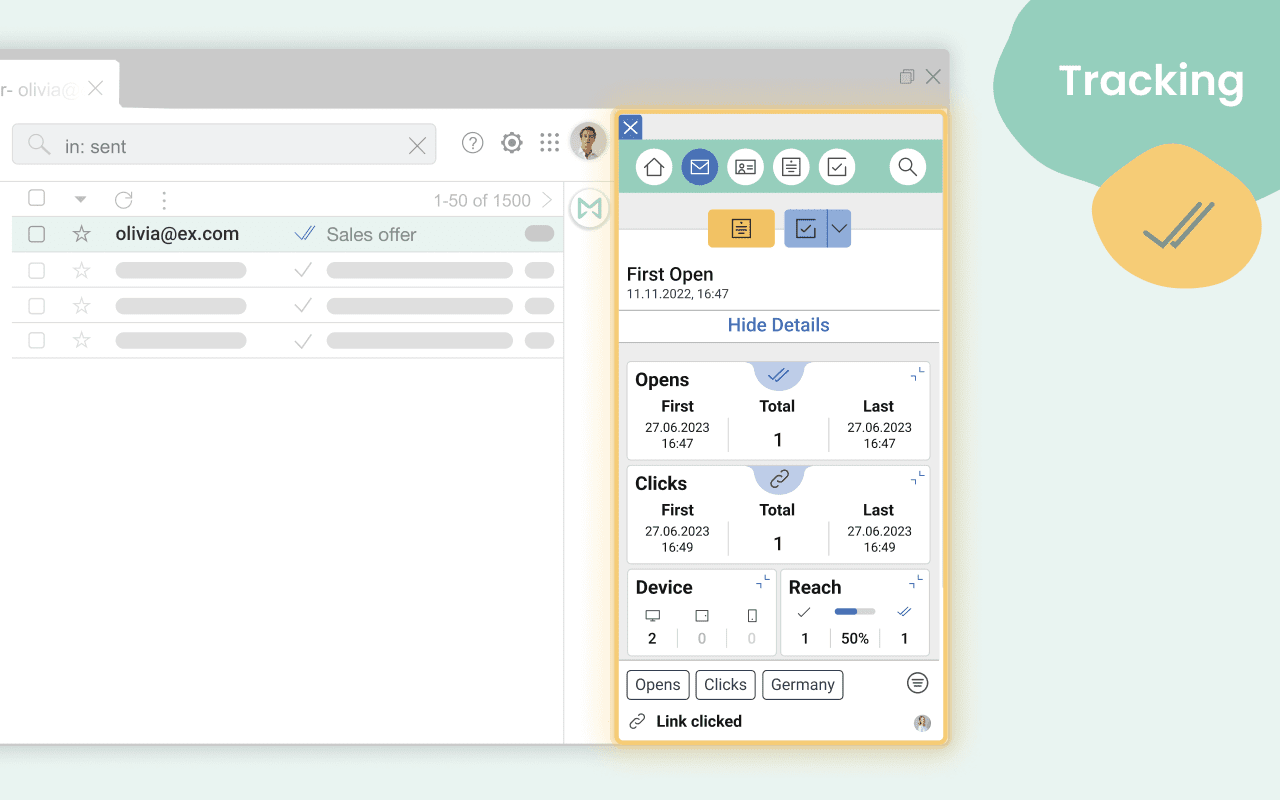Expand the Device card
This screenshot has width=1280, height=800.
click(x=764, y=581)
